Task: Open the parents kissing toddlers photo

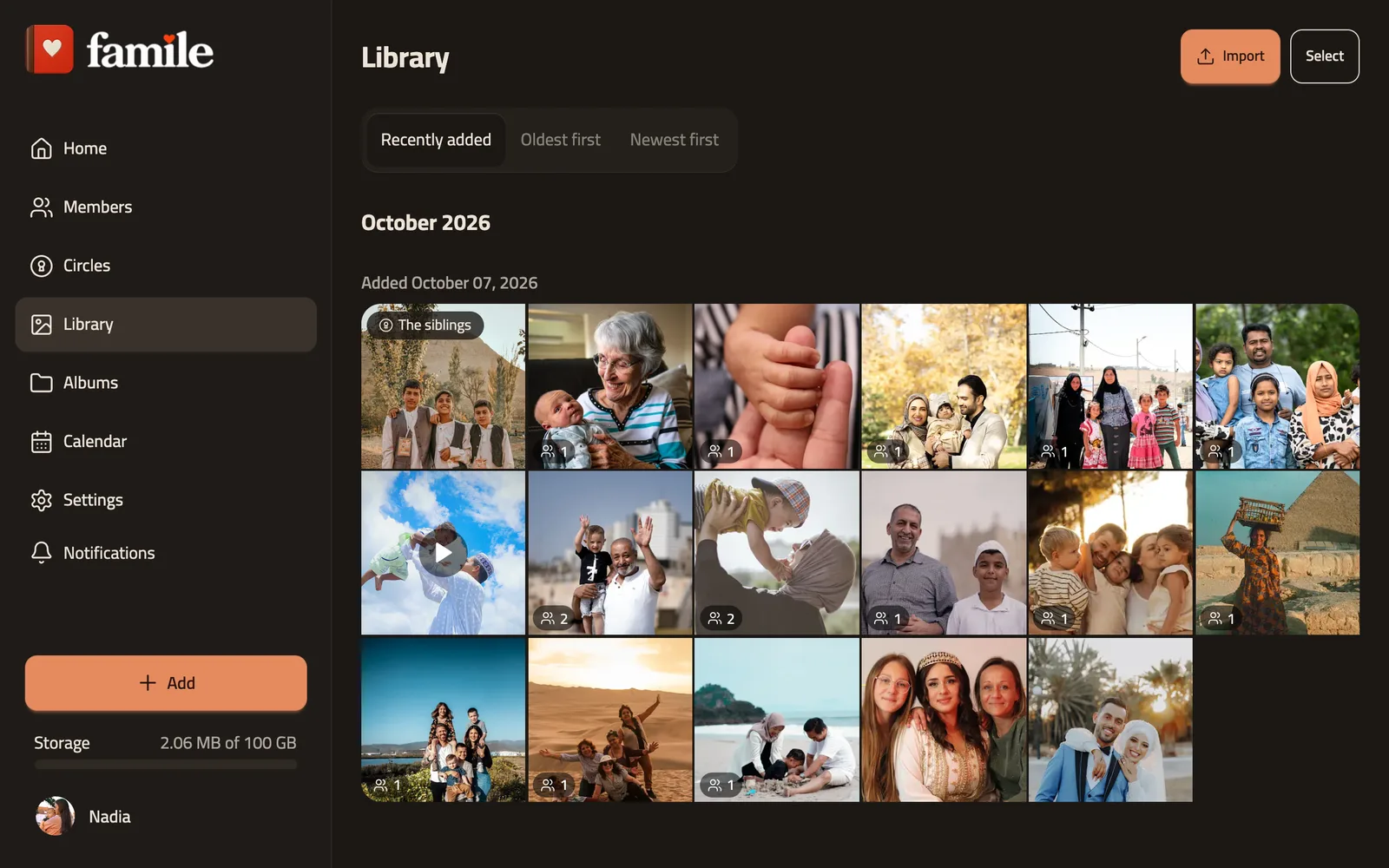Action: coord(1110,553)
